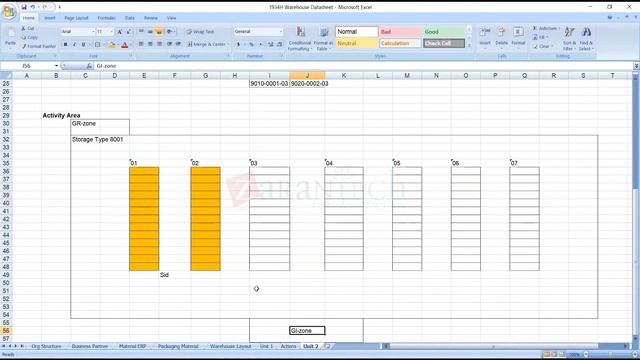Image resolution: width=640 pixels, height=360 pixels.
Task: Expand the cell styles gallery
Action: pos(469,45)
